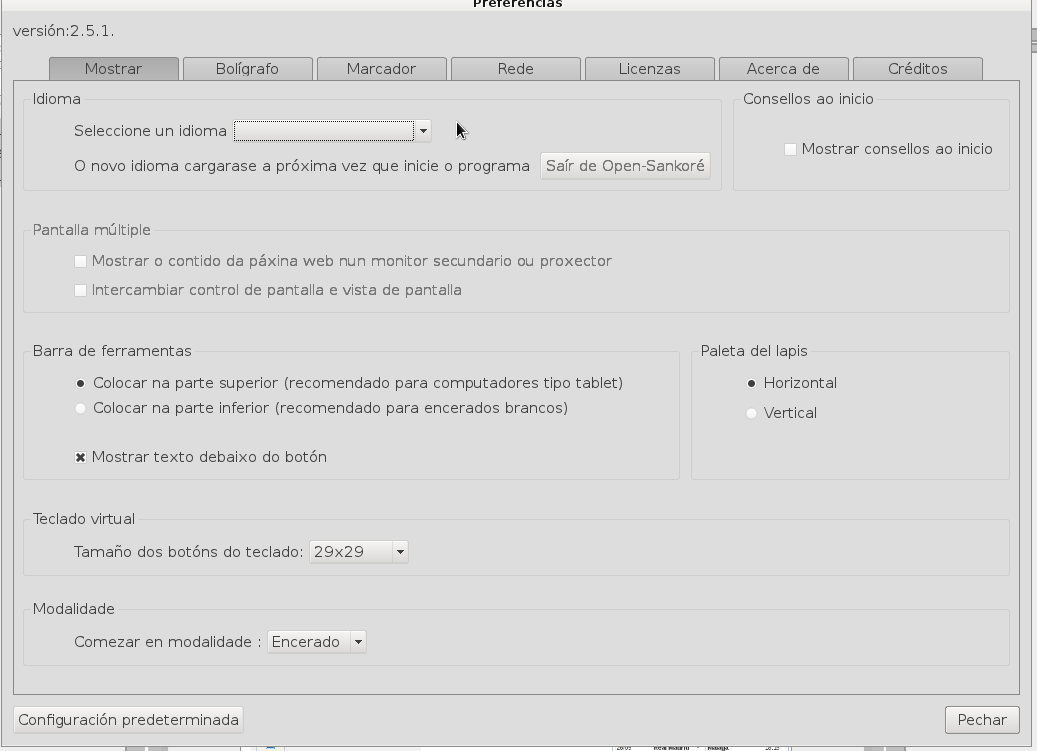Uncheck Mostrar texto debaixo do botón

80,457
